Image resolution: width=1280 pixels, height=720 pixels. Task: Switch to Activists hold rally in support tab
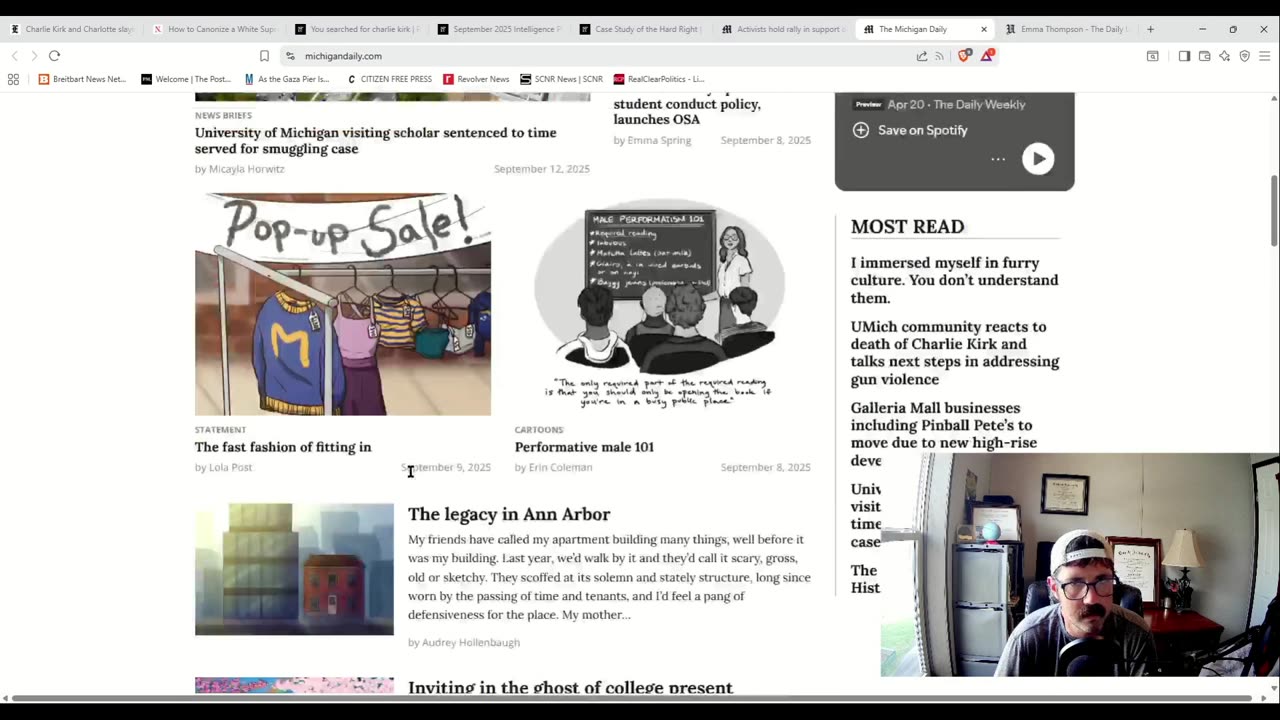pyautogui.click(x=784, y=29)
